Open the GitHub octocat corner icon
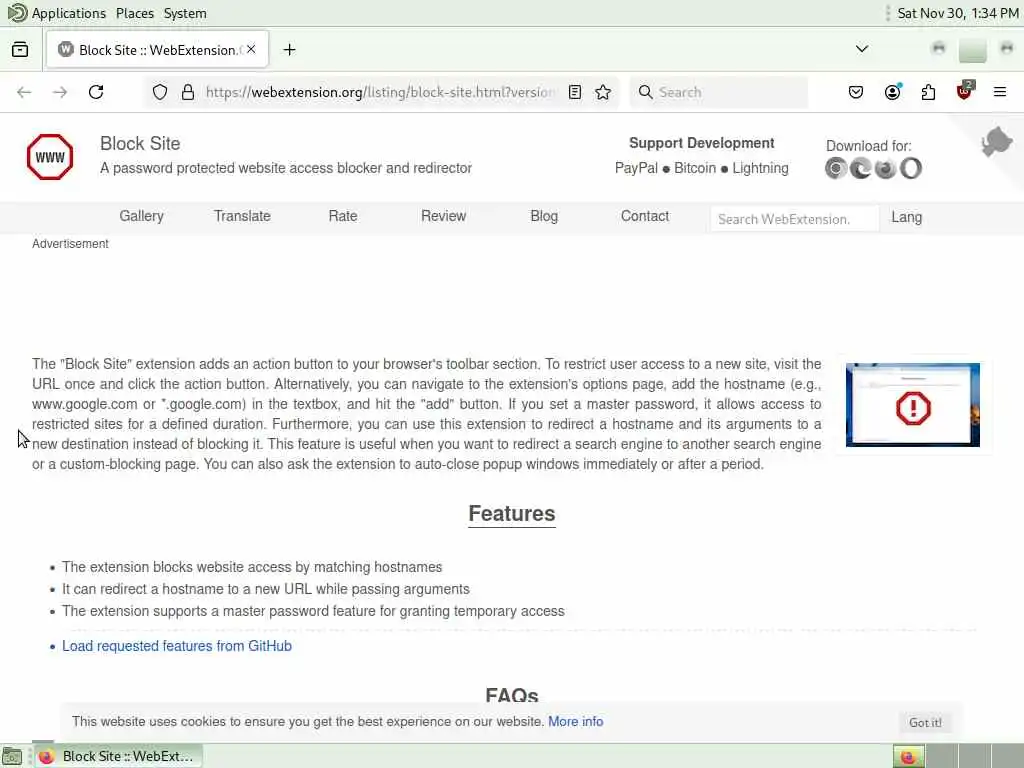1024x768 pixels. pyautogui.click(x=996, y=142)
